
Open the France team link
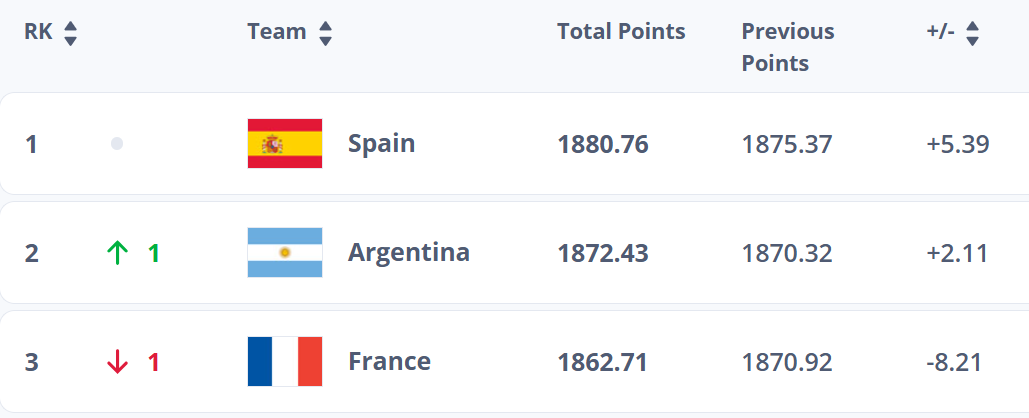point(389,362)
